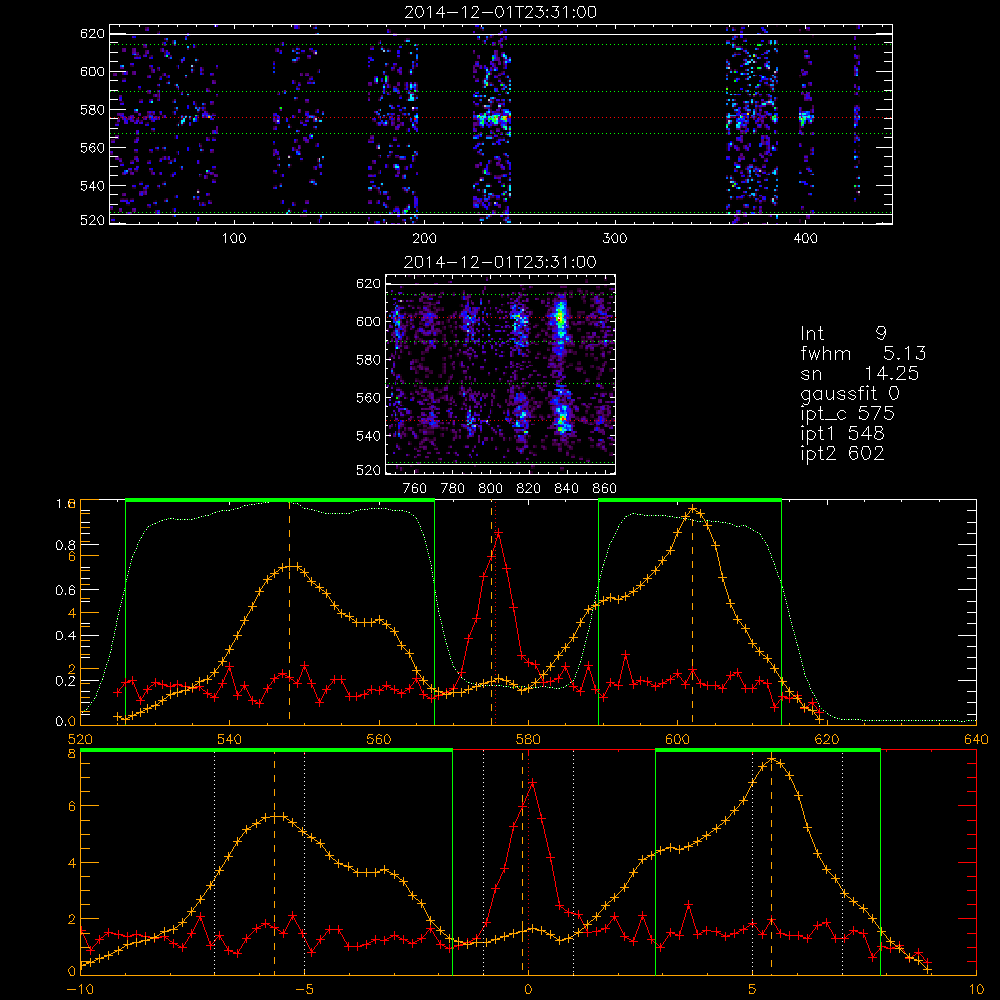Click x-axis label 860 on middle image
The height and width of the screenshot is (1000, 1000).
click(605, 489)
